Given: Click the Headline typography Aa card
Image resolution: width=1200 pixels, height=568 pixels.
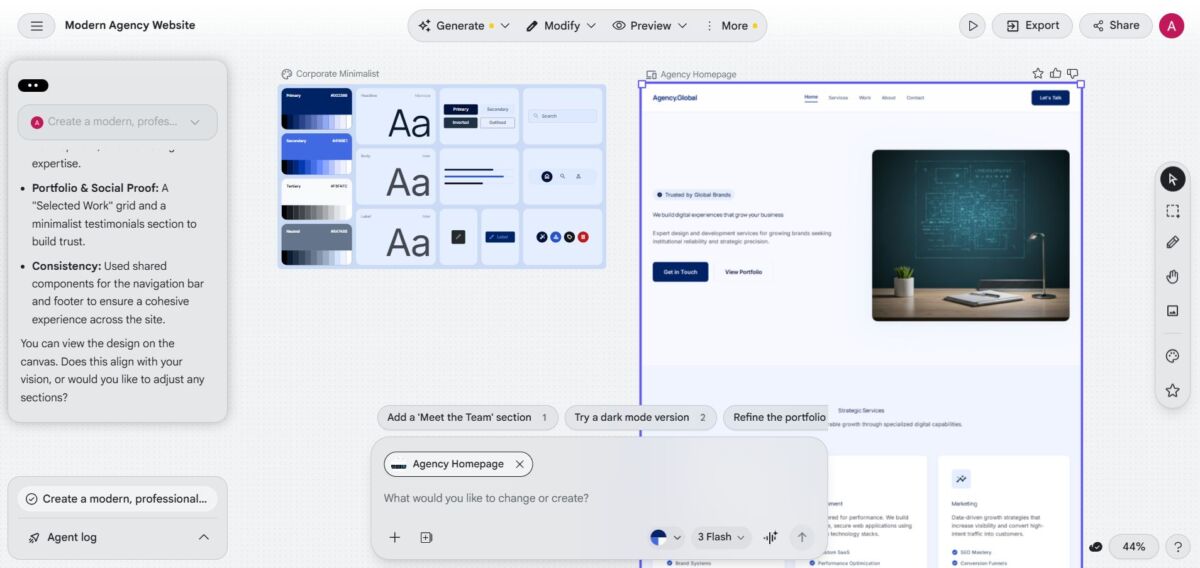Looking at the screenshot, I should [x=396, y=116].
